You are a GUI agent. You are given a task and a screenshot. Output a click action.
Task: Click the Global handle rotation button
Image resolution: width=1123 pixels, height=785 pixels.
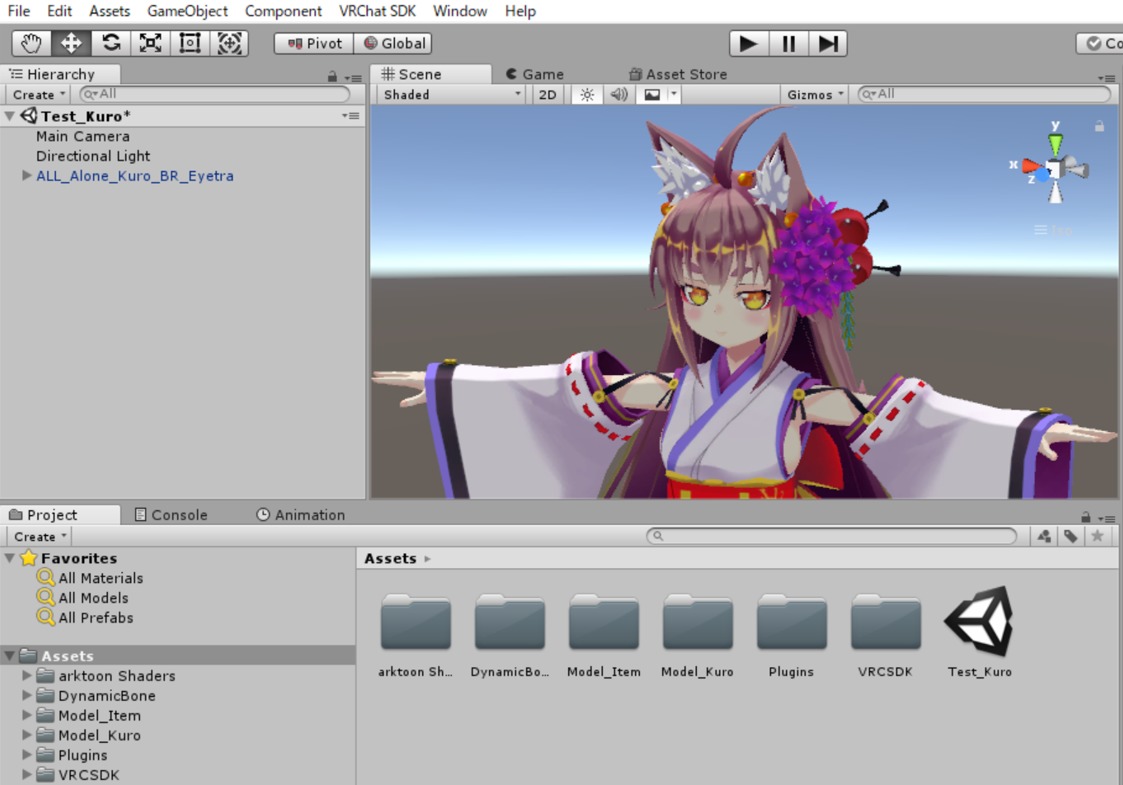click(394, 43)
